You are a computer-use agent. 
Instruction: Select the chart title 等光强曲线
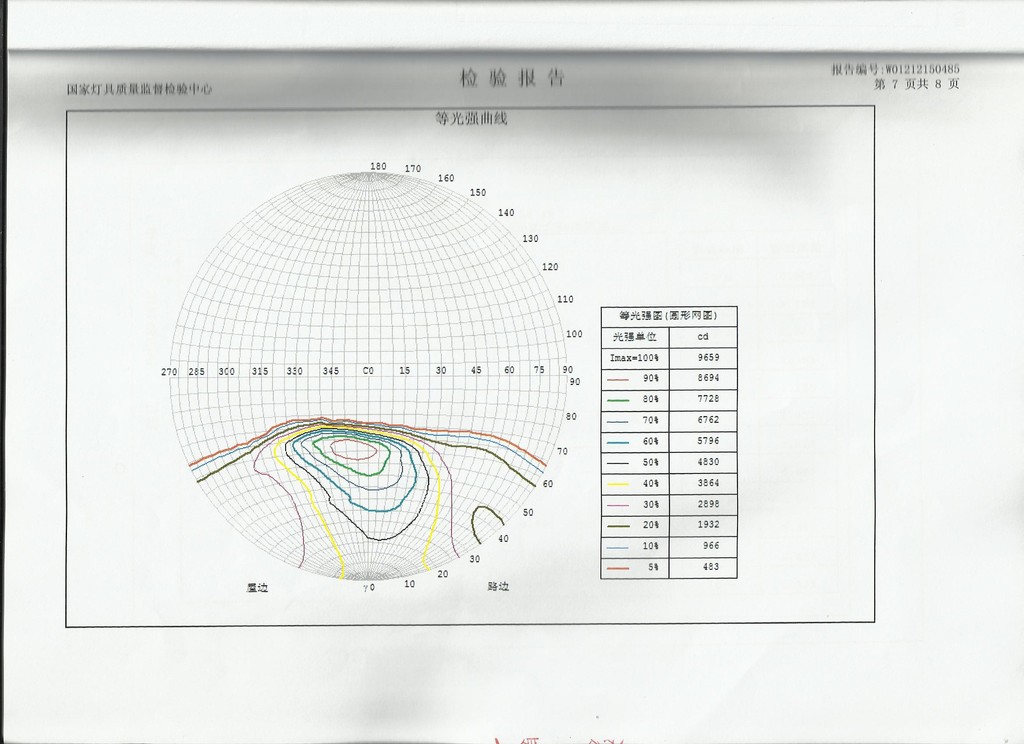pyautogui.click(x=471, y=118)
